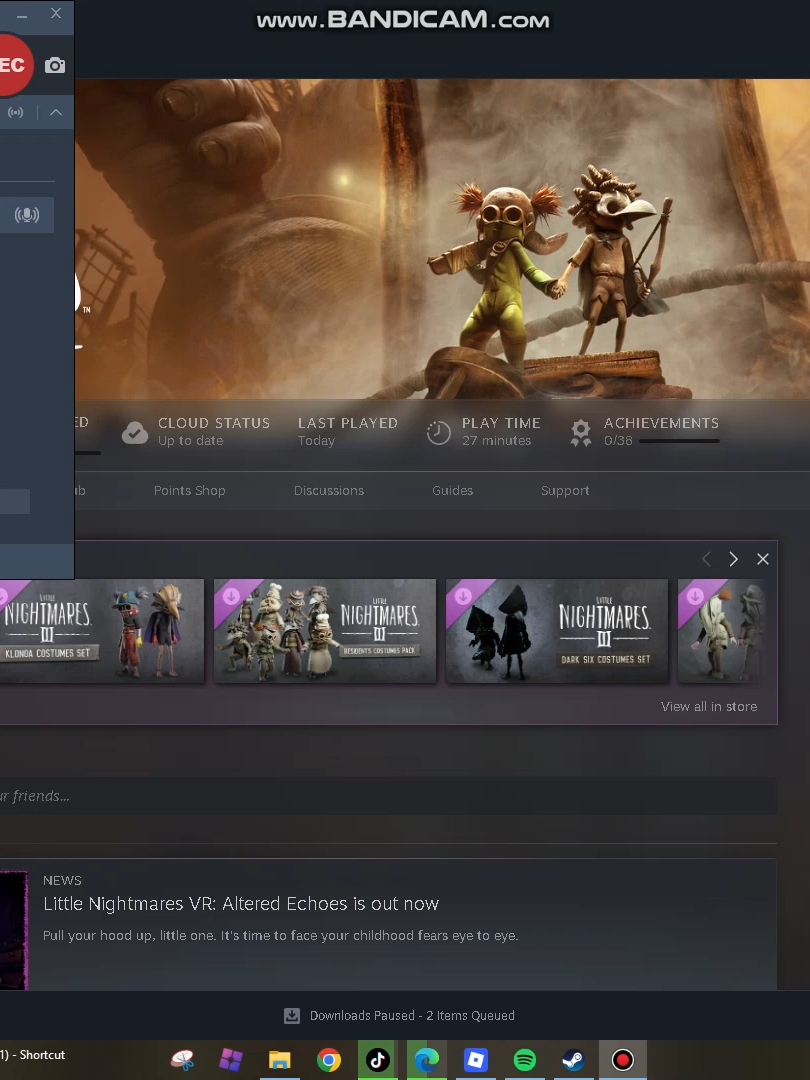810x1080 pixels.
Task: Open Bandicam from taskbar
Action: (623, 1060)
